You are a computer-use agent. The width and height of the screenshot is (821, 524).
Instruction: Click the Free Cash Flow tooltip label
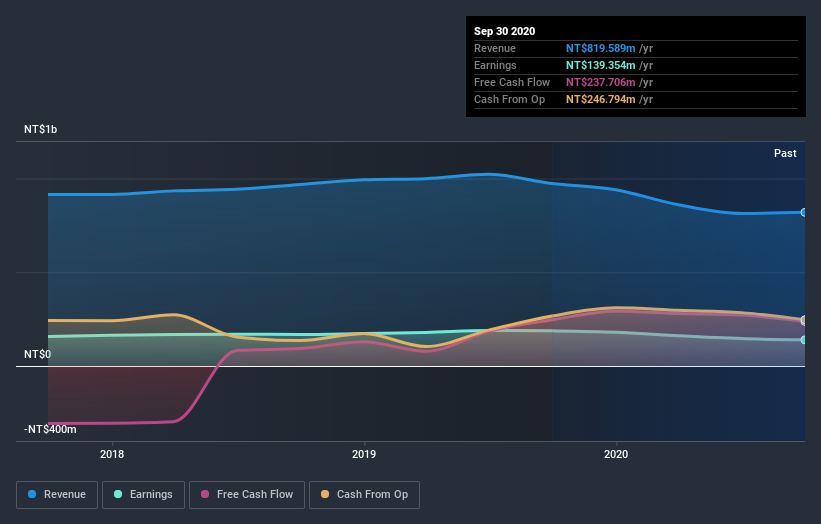point(512,82)
